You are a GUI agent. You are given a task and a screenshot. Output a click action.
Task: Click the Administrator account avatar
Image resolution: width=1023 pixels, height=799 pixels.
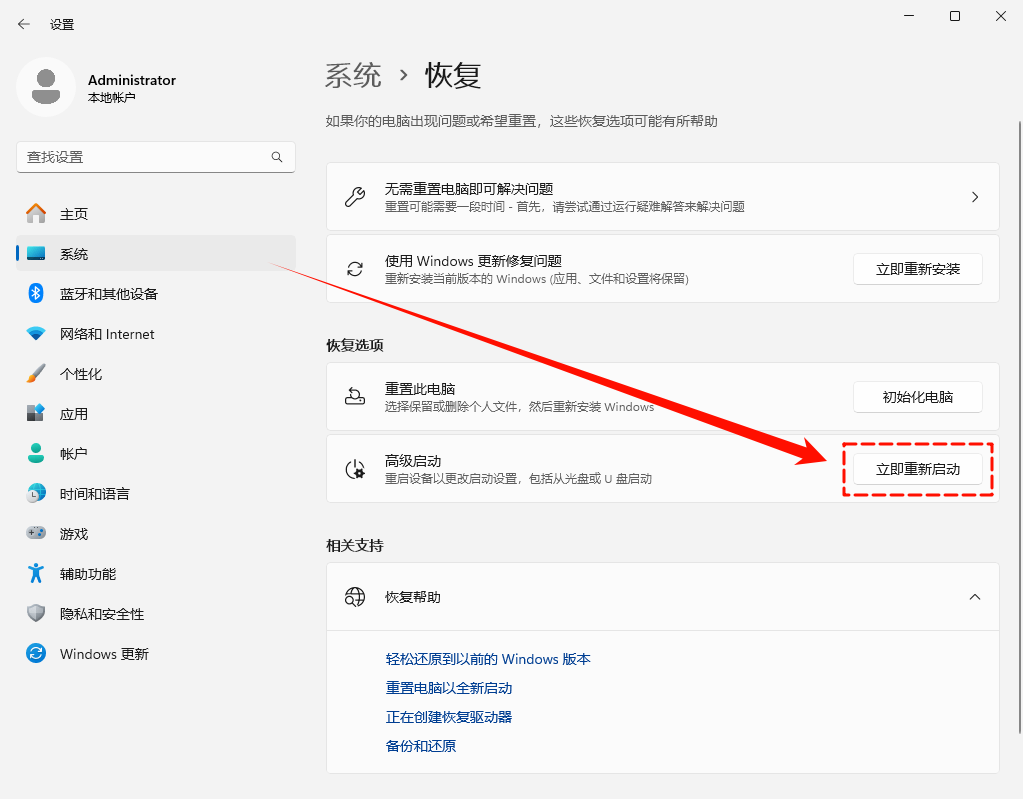point(46,87)
